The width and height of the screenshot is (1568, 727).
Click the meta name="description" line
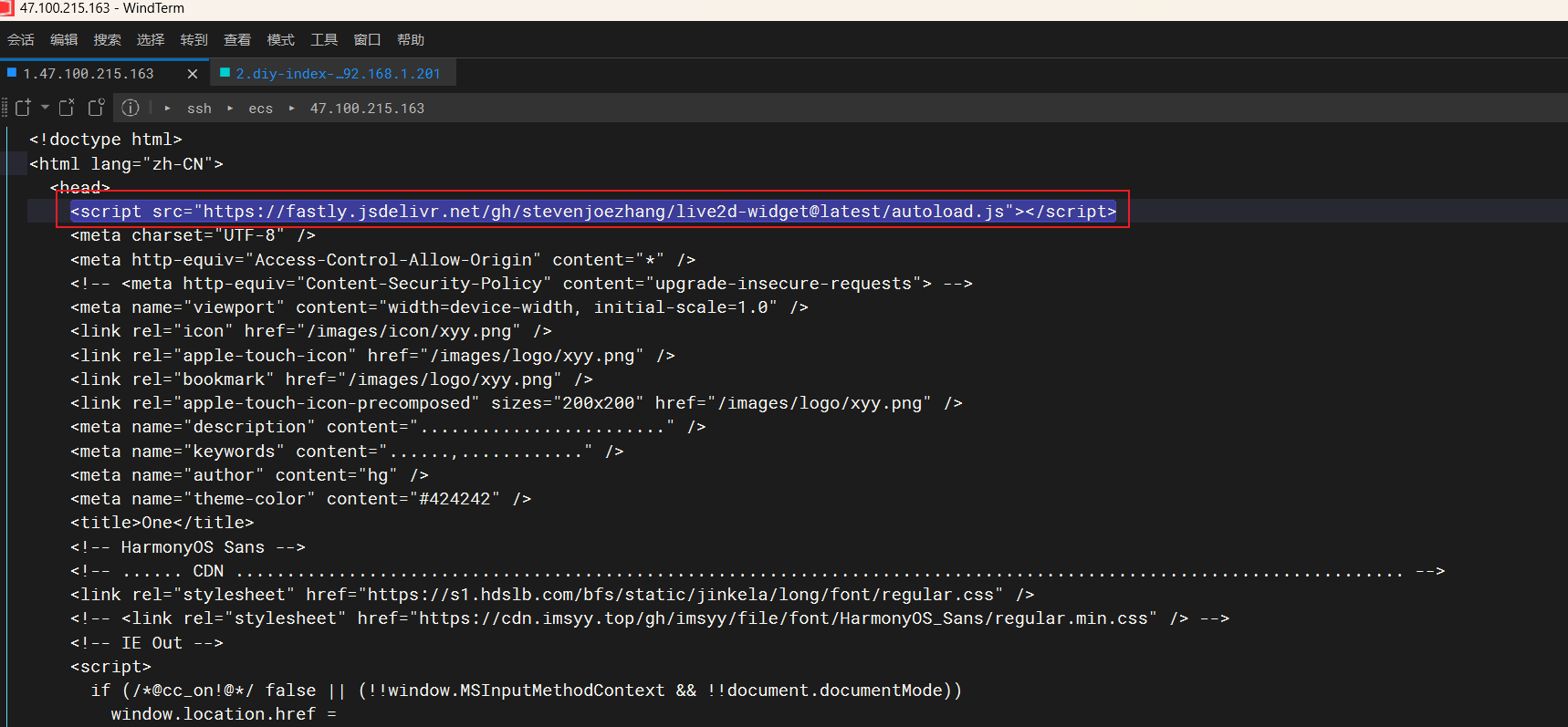[388, 427]
